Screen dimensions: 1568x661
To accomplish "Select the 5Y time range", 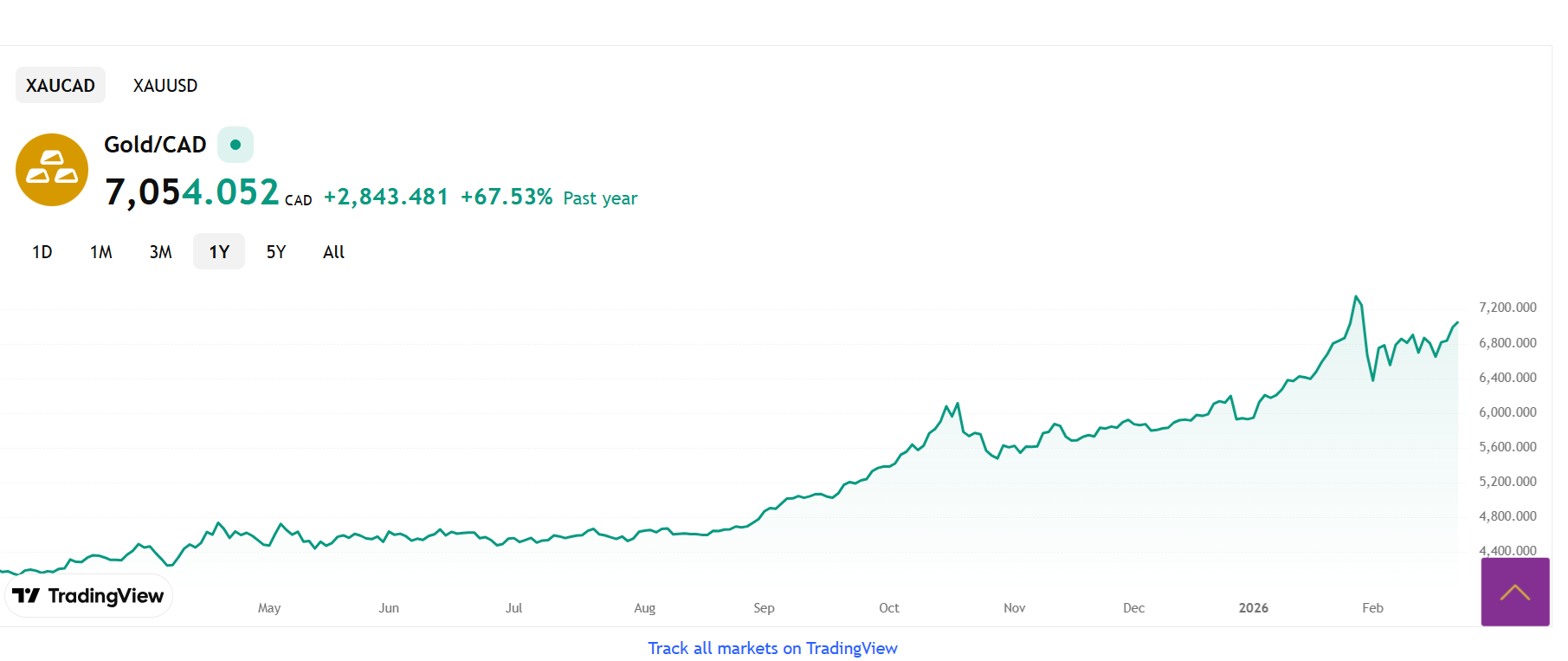I will click(276, 252).
